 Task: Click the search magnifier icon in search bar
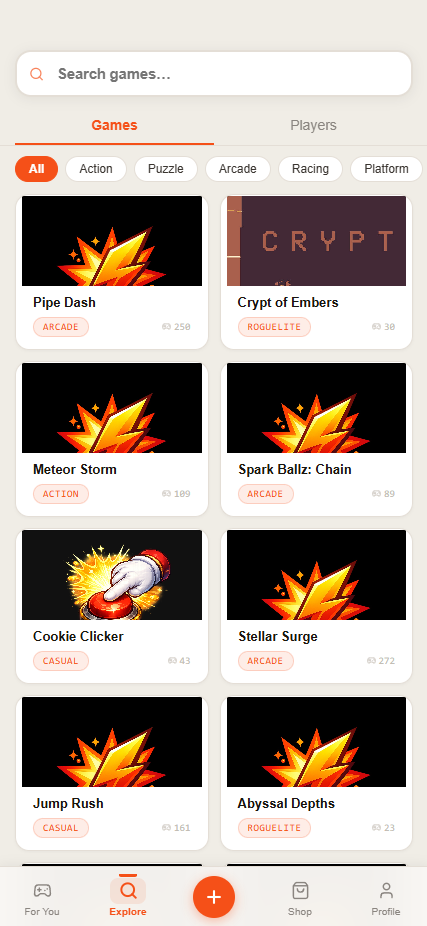tap(37, 74)
